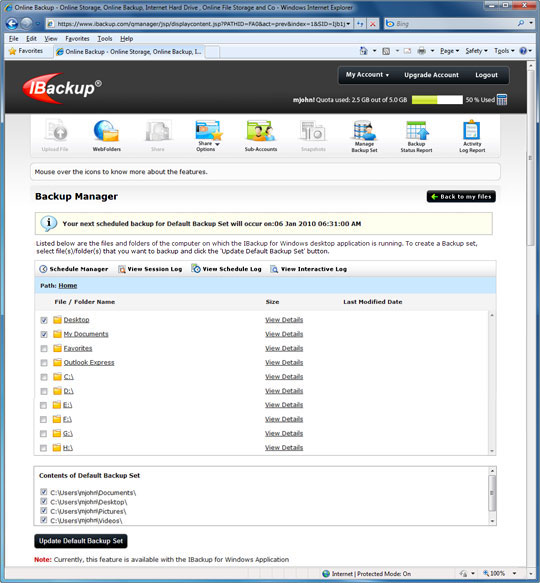This screenshot has height=583, width=540.
Task: Open the WebFolders icon
Action: (x=106, y=135)
